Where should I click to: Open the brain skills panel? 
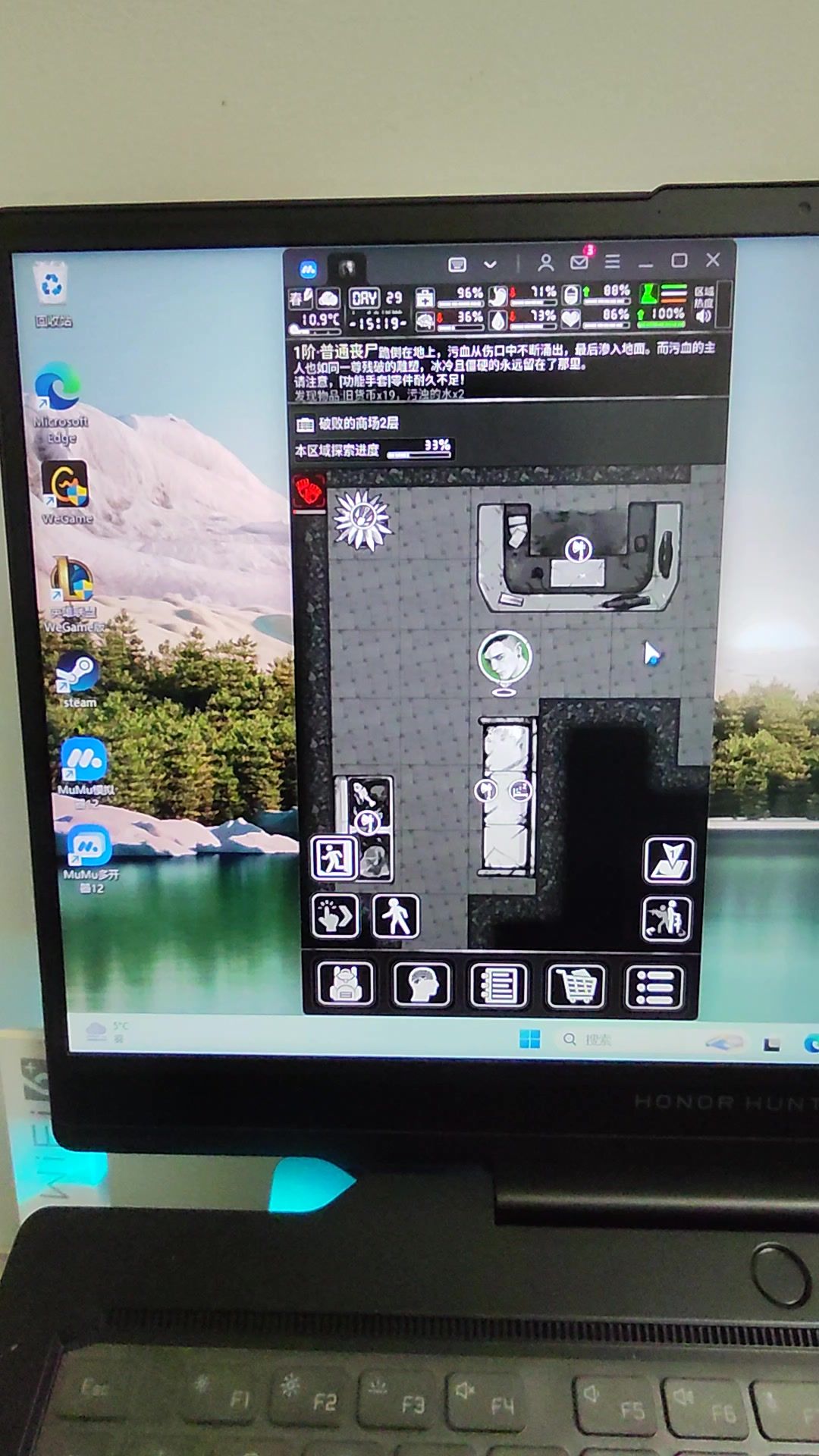(x=422, y=985)
